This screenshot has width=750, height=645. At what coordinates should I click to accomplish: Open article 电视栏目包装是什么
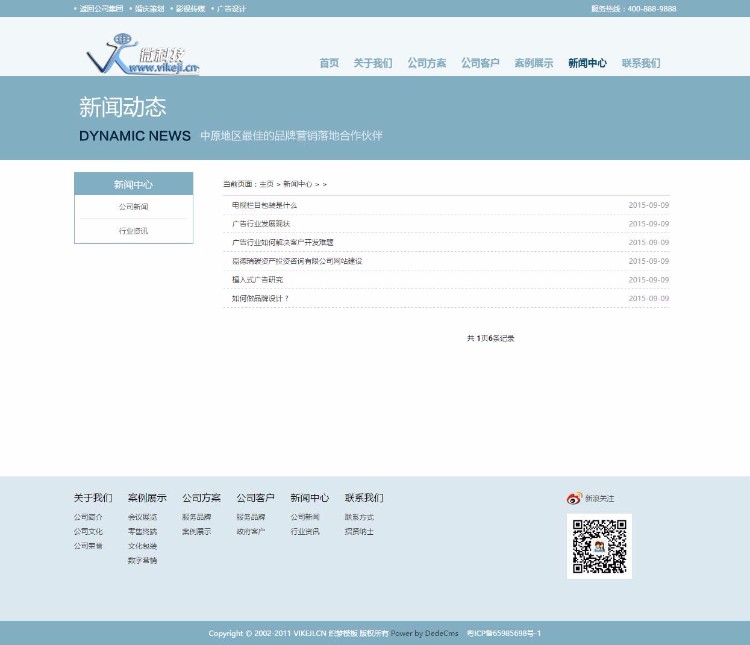[x=265, y=205]
